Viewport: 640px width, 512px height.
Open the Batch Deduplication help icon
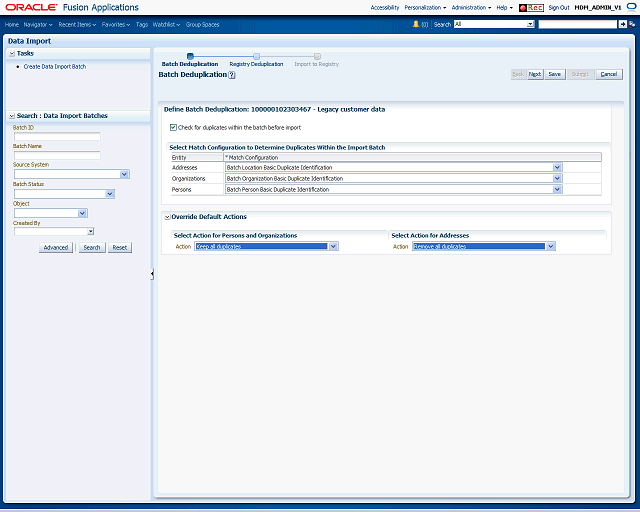coord(231,75)
